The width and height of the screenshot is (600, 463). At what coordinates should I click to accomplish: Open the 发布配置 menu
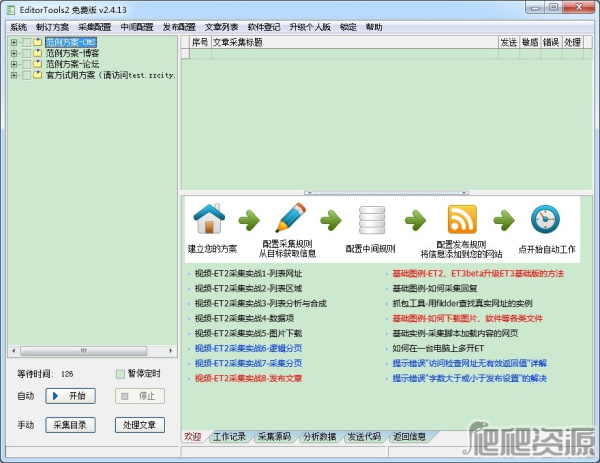click(x=179, y=27)
